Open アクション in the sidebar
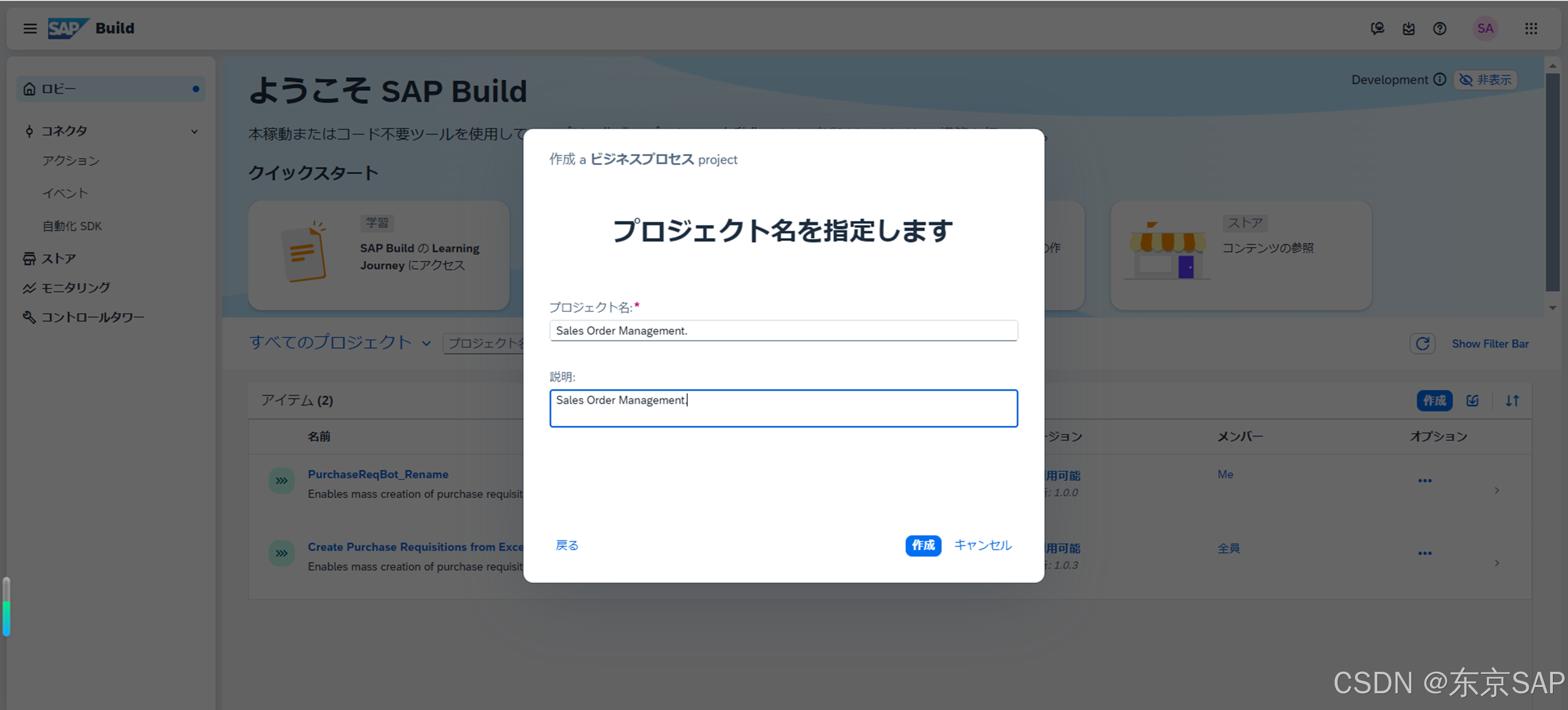The height and width of the screenshot is (710, 1568). coord(71,160)
